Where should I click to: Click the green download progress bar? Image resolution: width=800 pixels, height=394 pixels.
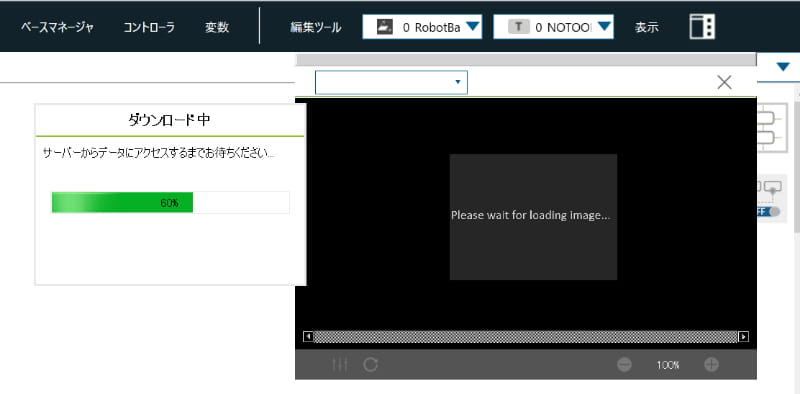(170, 203)
